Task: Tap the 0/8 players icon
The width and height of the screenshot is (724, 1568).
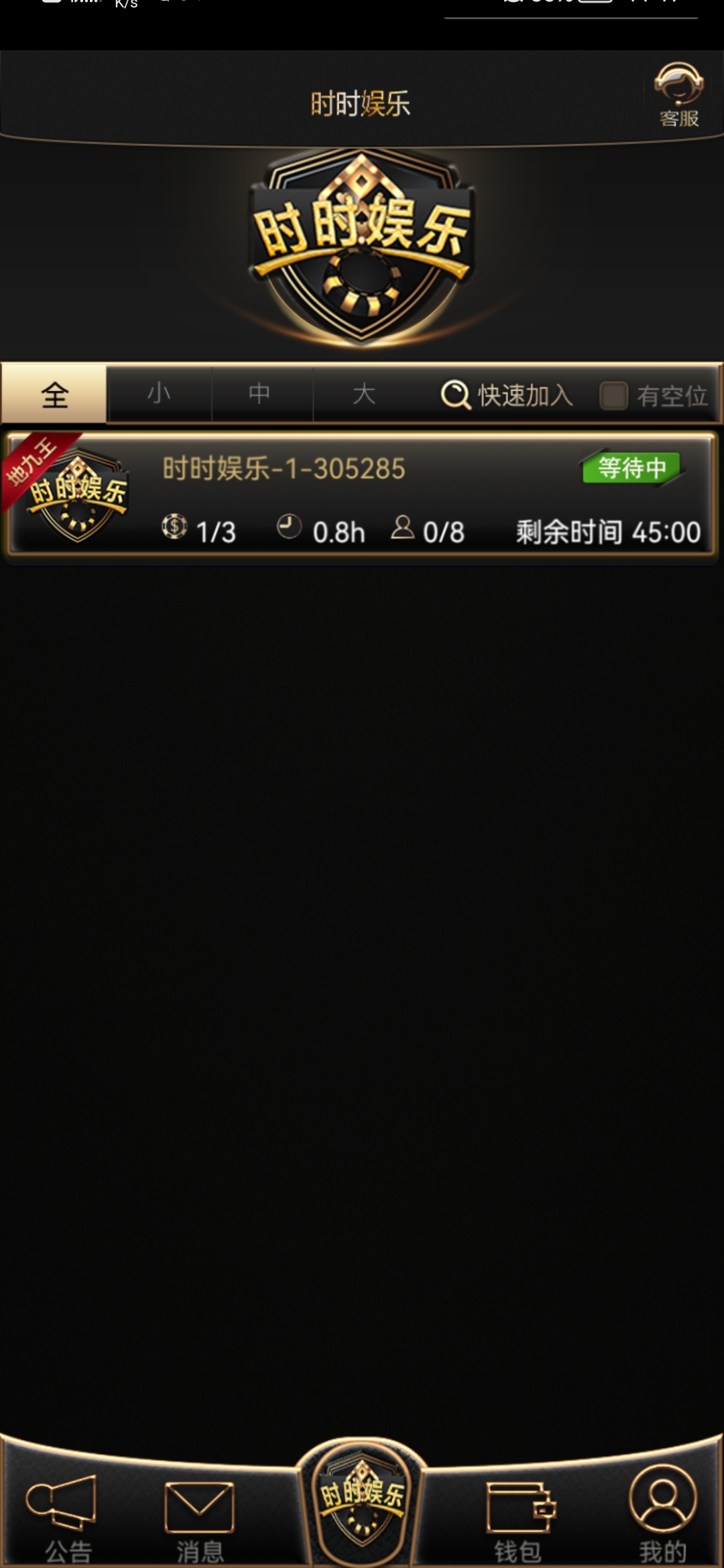Action: [x=402, y=528]
